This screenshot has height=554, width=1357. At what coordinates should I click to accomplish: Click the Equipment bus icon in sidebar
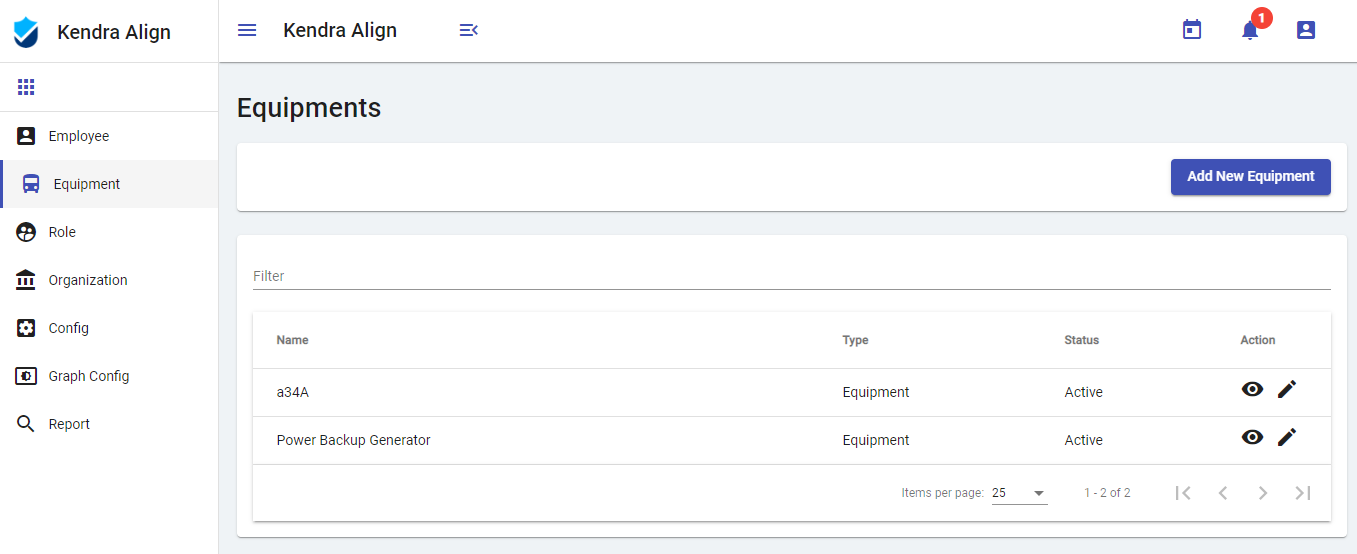pyautogui.click(x=31, y=184)
